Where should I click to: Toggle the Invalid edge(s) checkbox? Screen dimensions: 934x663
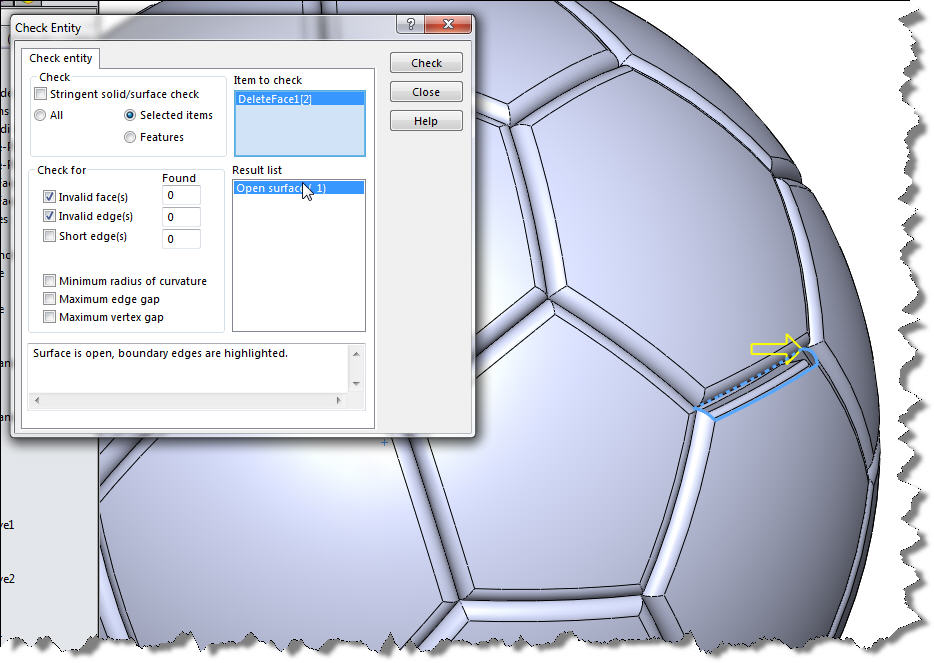[50, 216]
